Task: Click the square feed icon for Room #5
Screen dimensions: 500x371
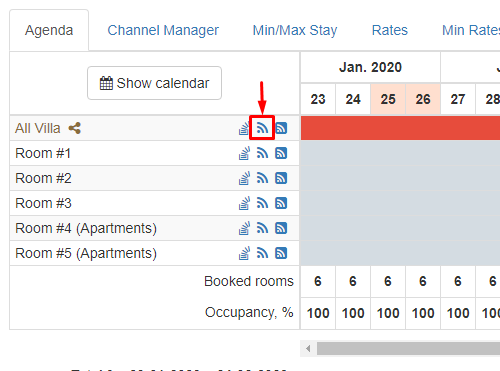Action: pyautogui.click(x=281, y=253)
